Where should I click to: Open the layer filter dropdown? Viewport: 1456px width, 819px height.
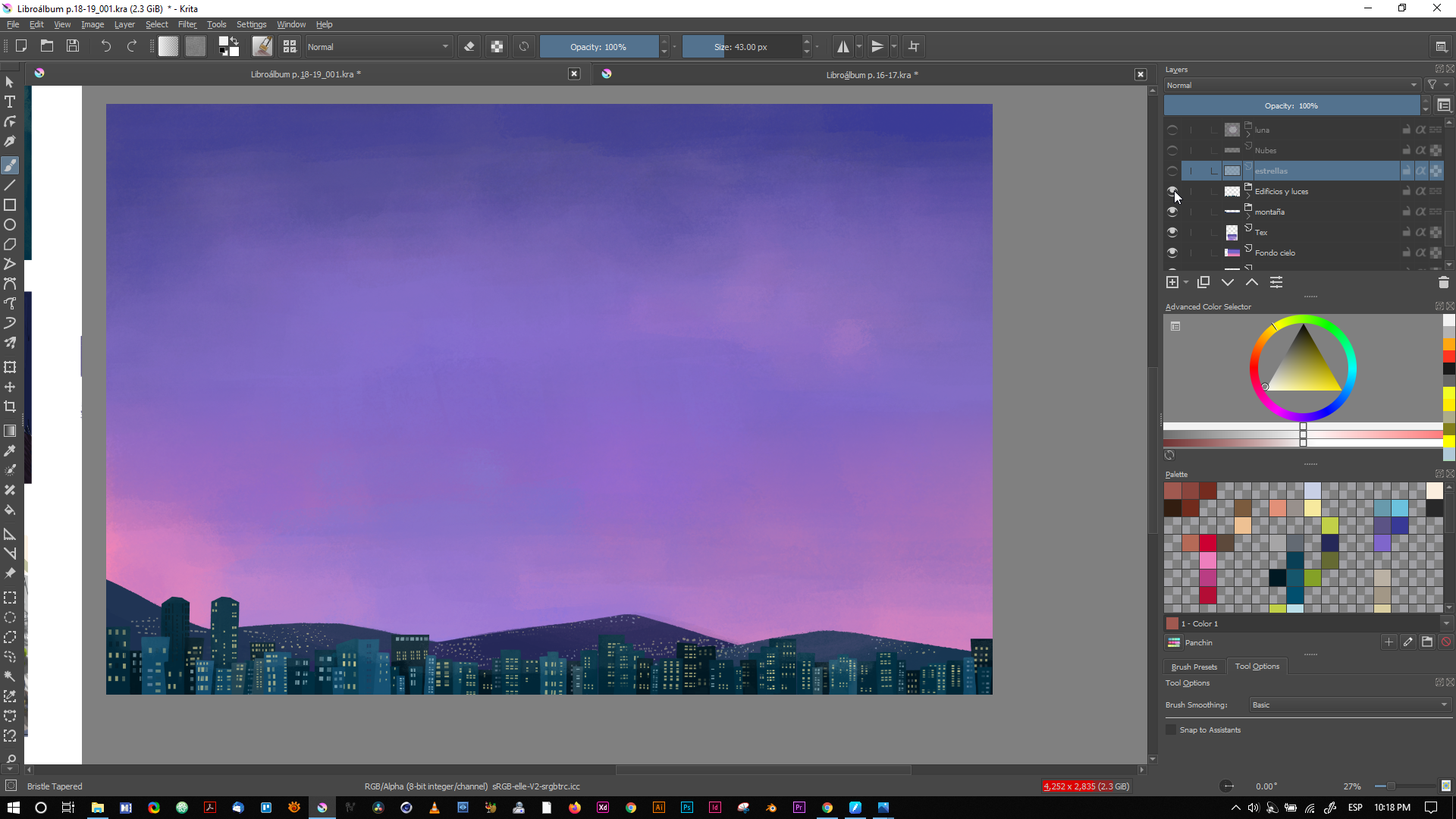click(x=1437, y=85)
